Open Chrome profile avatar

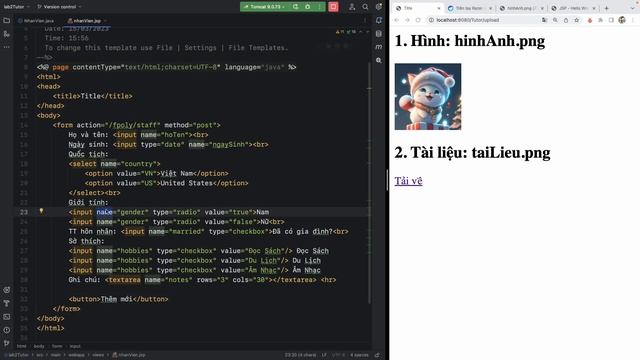point(622,20)
